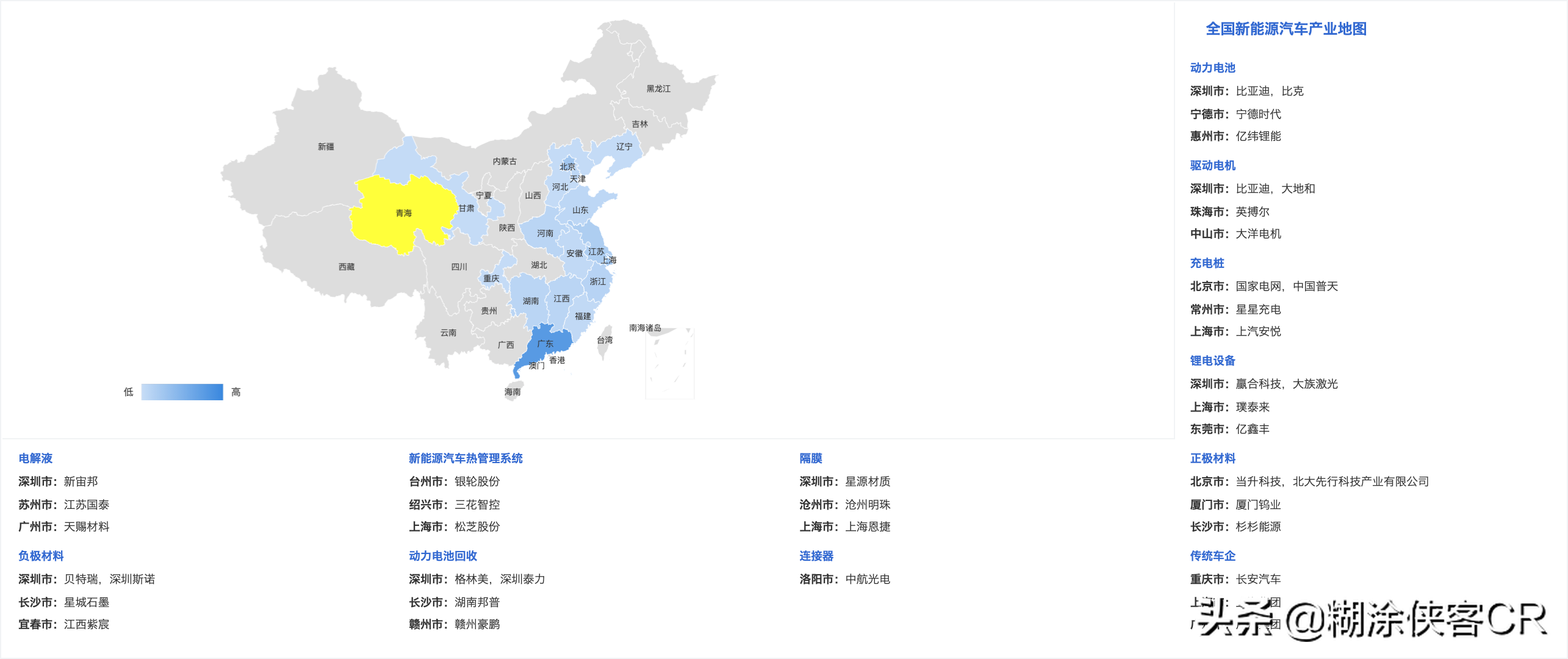1568x659 pixels.
Task: Click the 全国新能源汽车产业地图 title
Action: (x=1286, y=29)
